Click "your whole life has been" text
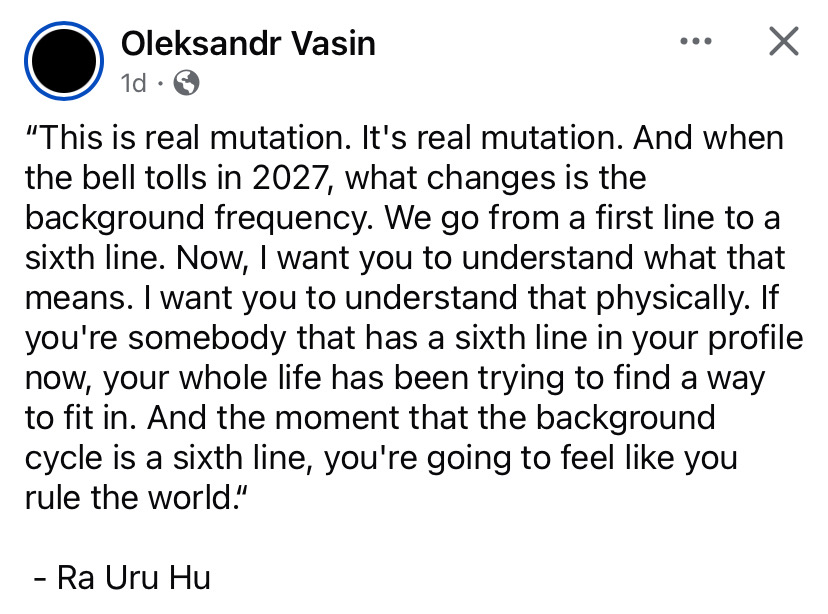The image size is (828, 614). pos(285,379)
